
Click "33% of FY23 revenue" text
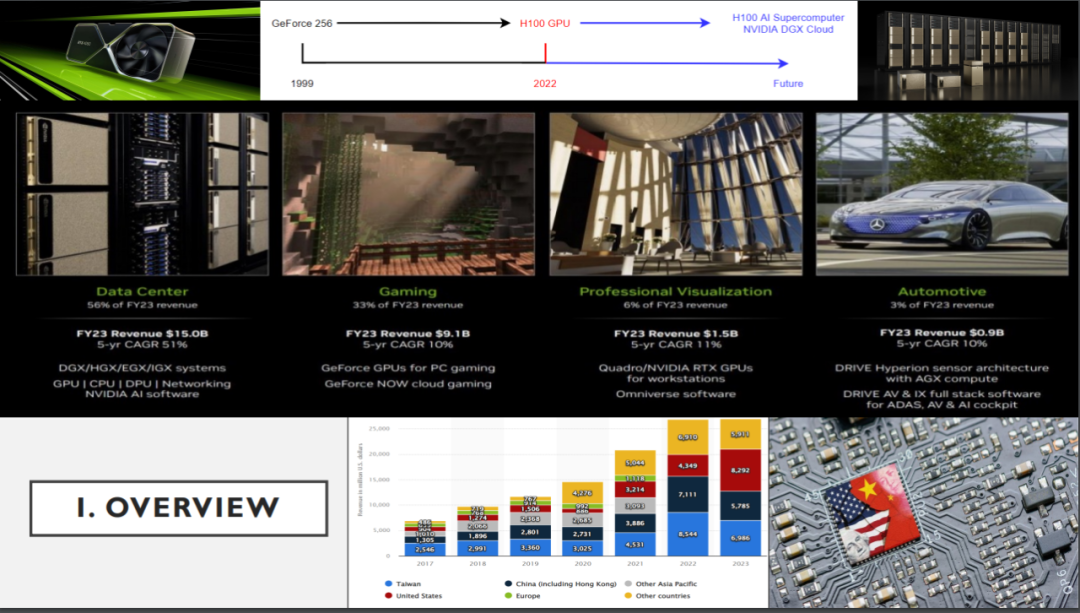click(408, 305)
